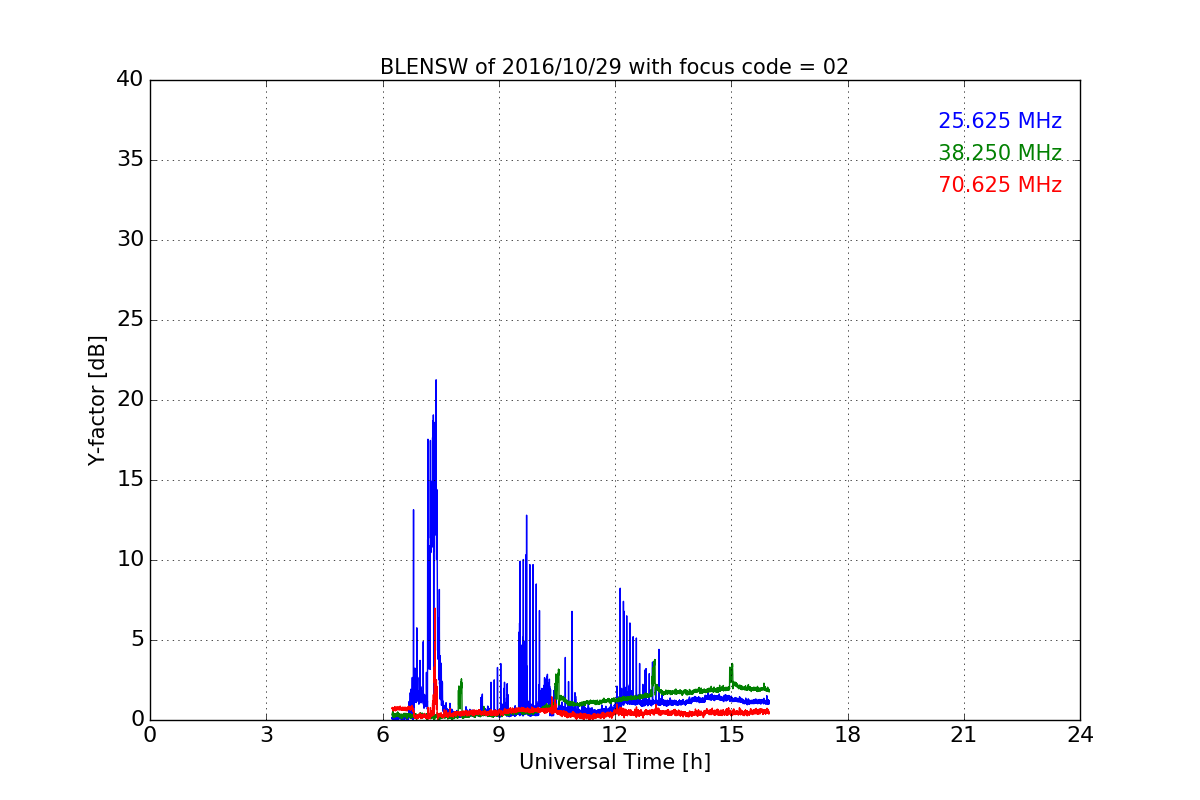Click the x-axis tick label 9
Screen dimensions: 1200x800
(499, 735)
